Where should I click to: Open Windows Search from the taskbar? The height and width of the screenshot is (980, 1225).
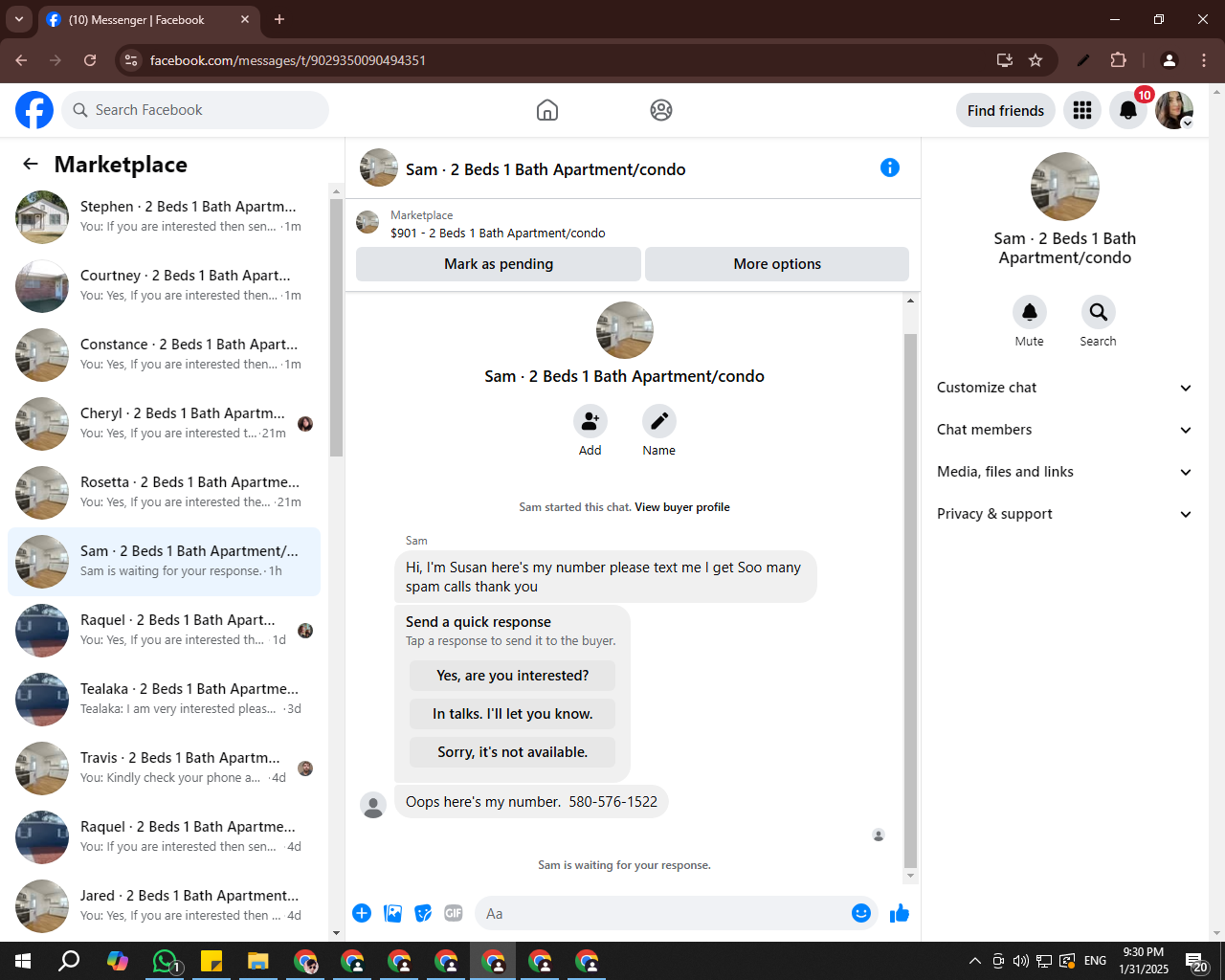pos(69,960)
